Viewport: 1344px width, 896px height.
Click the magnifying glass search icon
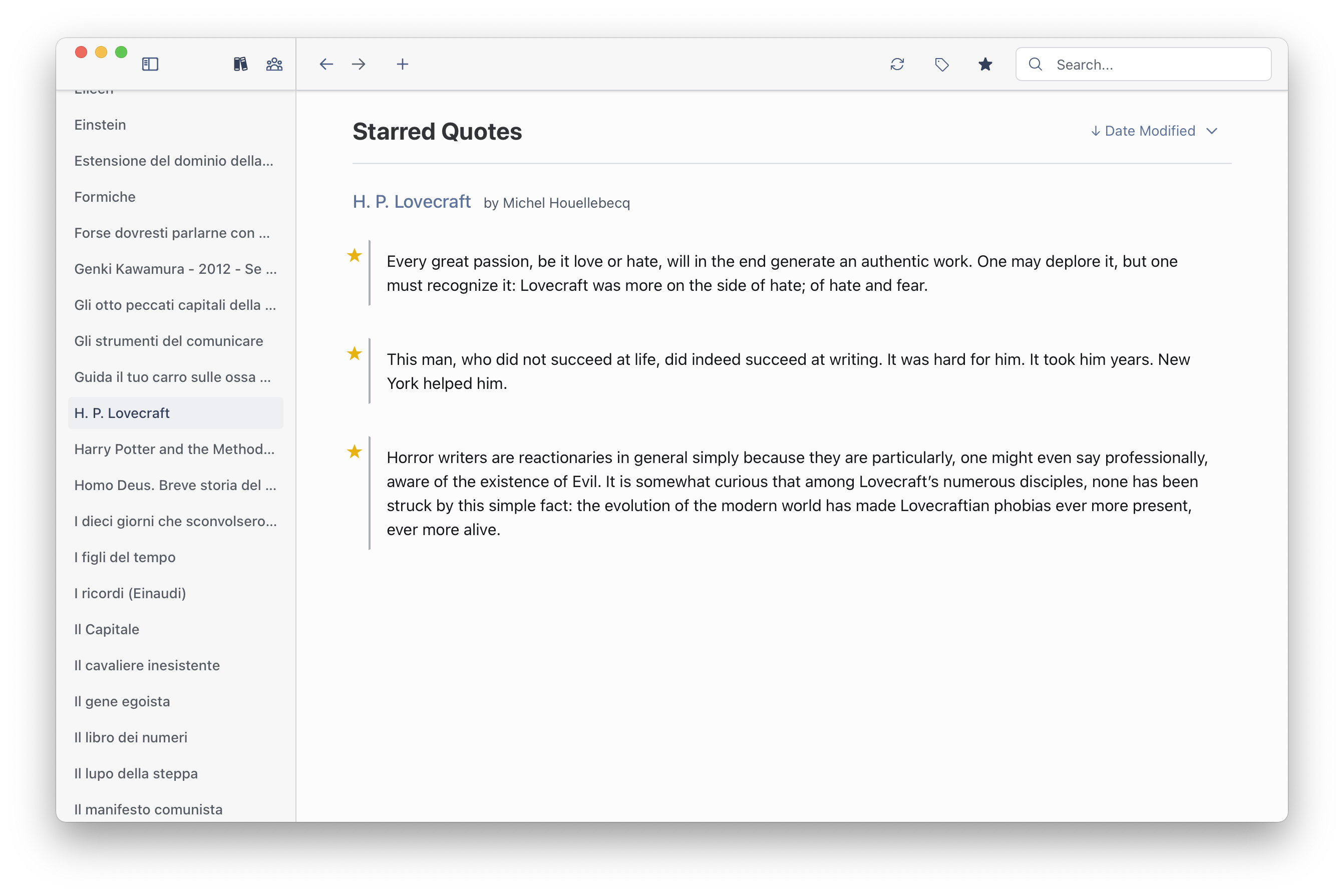pos(1036,64)
